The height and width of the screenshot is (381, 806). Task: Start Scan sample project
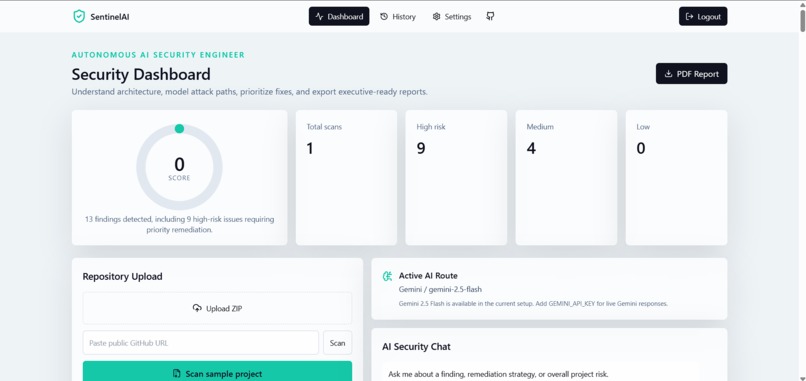click(217, 373)
